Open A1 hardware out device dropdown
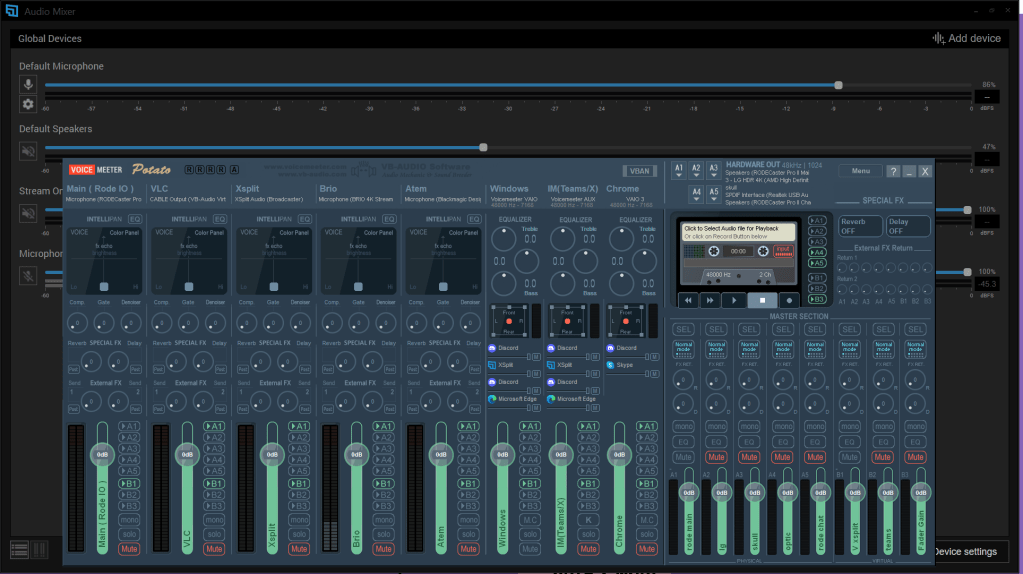1023x574 pixels. click(x=679, y=171)
